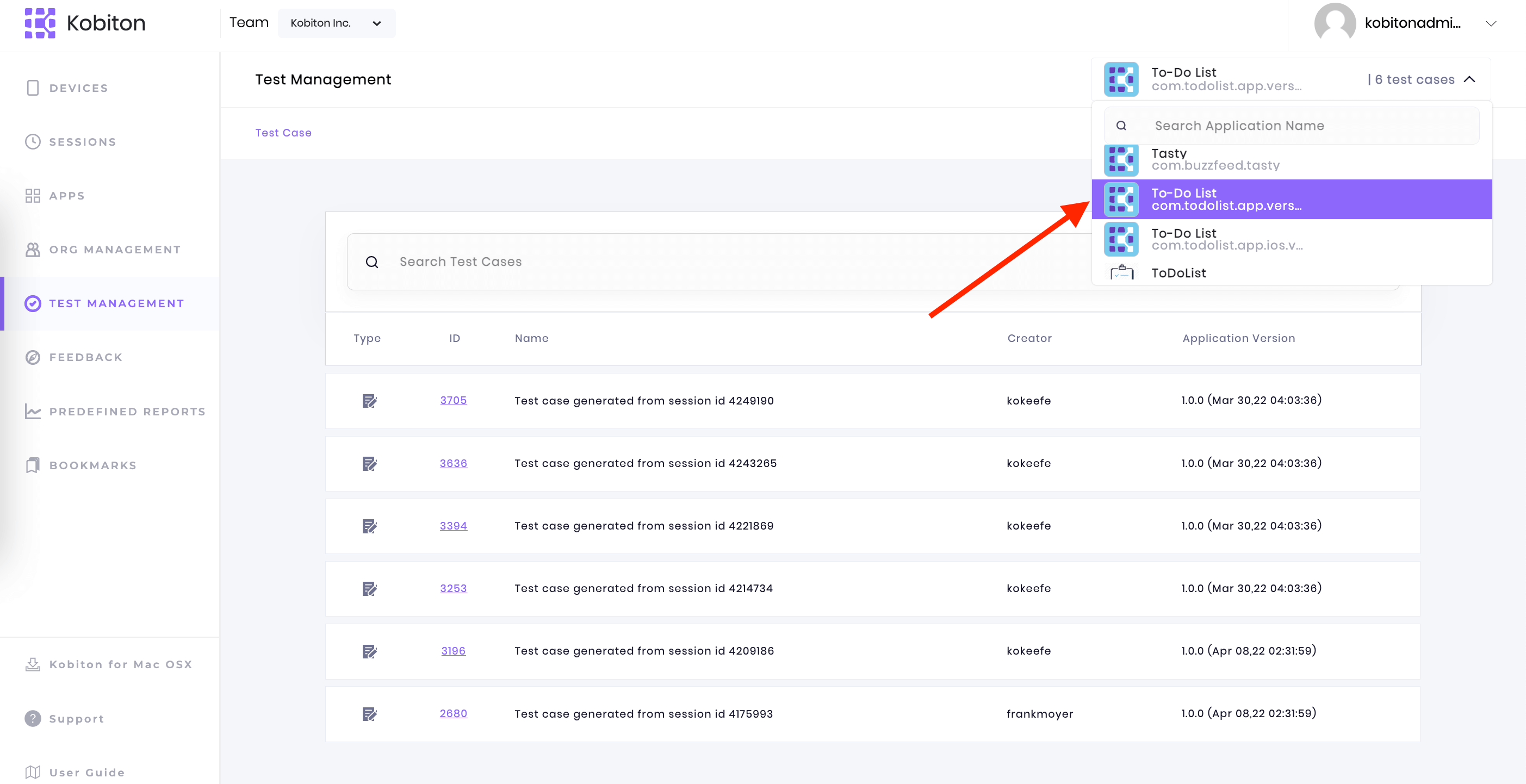Select To-Do List com.todolist.app.ios option

pyautogui.click(x=1292, y=239)
